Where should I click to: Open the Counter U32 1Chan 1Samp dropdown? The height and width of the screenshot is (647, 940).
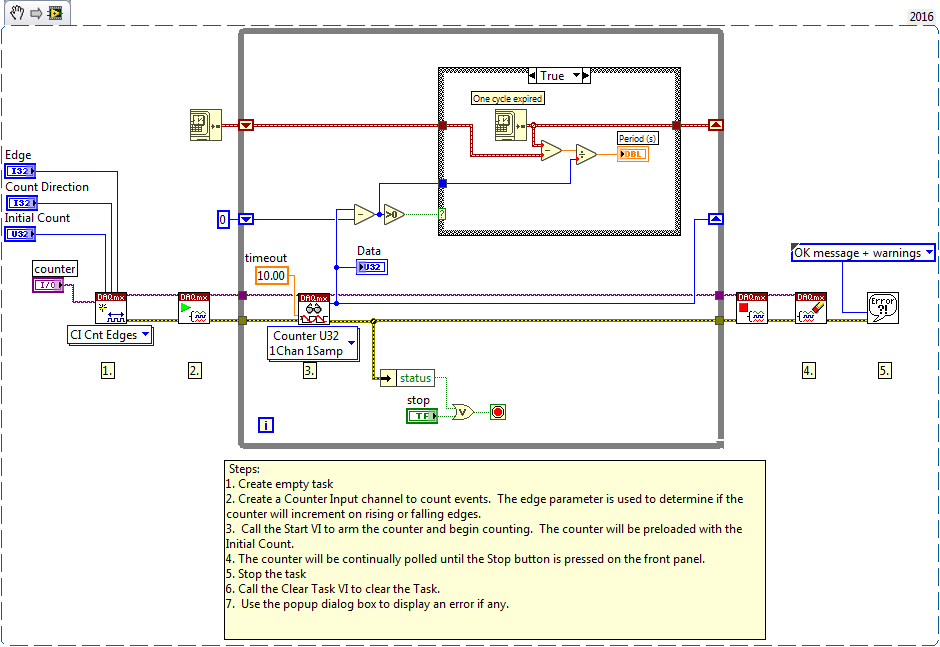tap(313, 344)
